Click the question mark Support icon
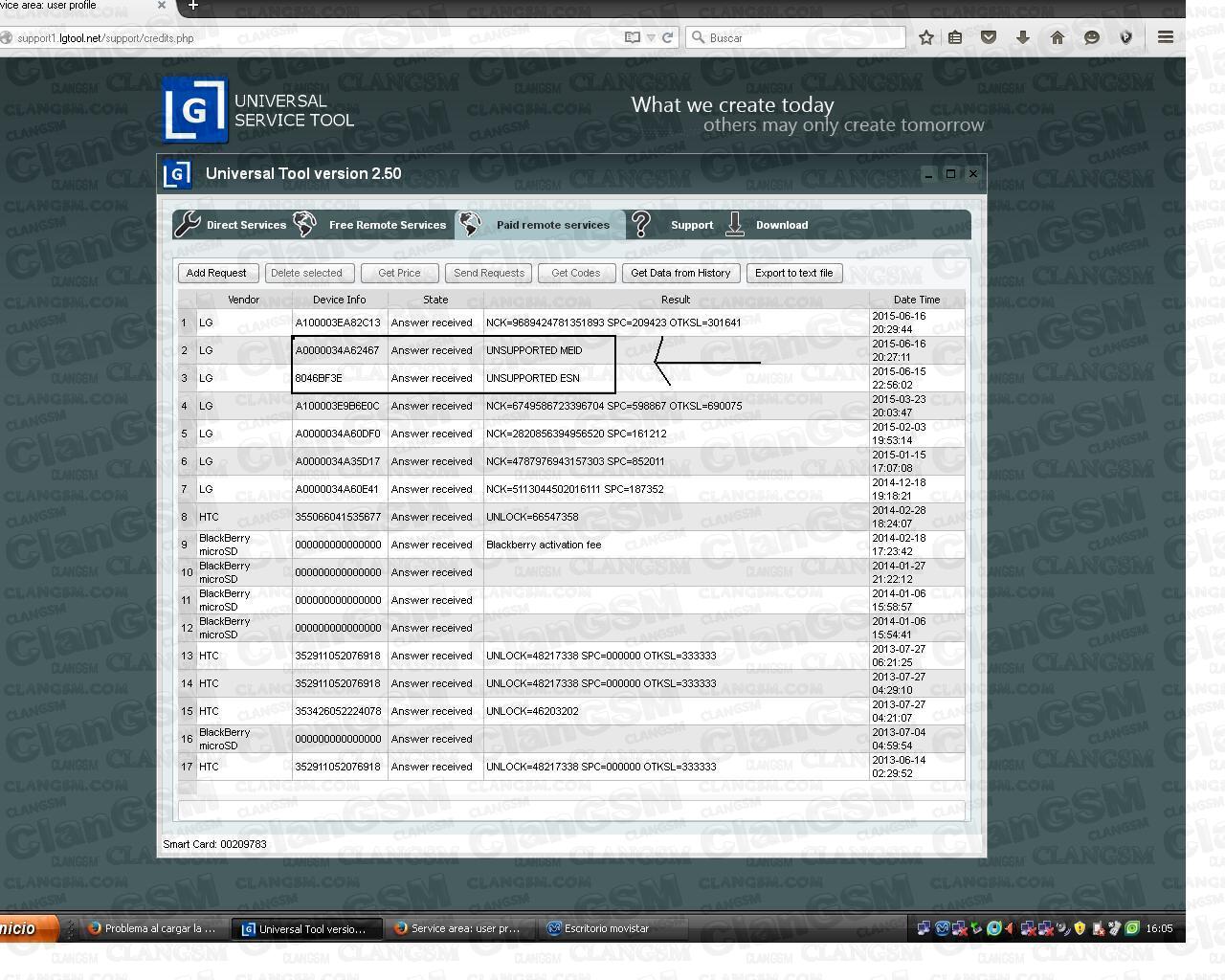 coord(641,224)
